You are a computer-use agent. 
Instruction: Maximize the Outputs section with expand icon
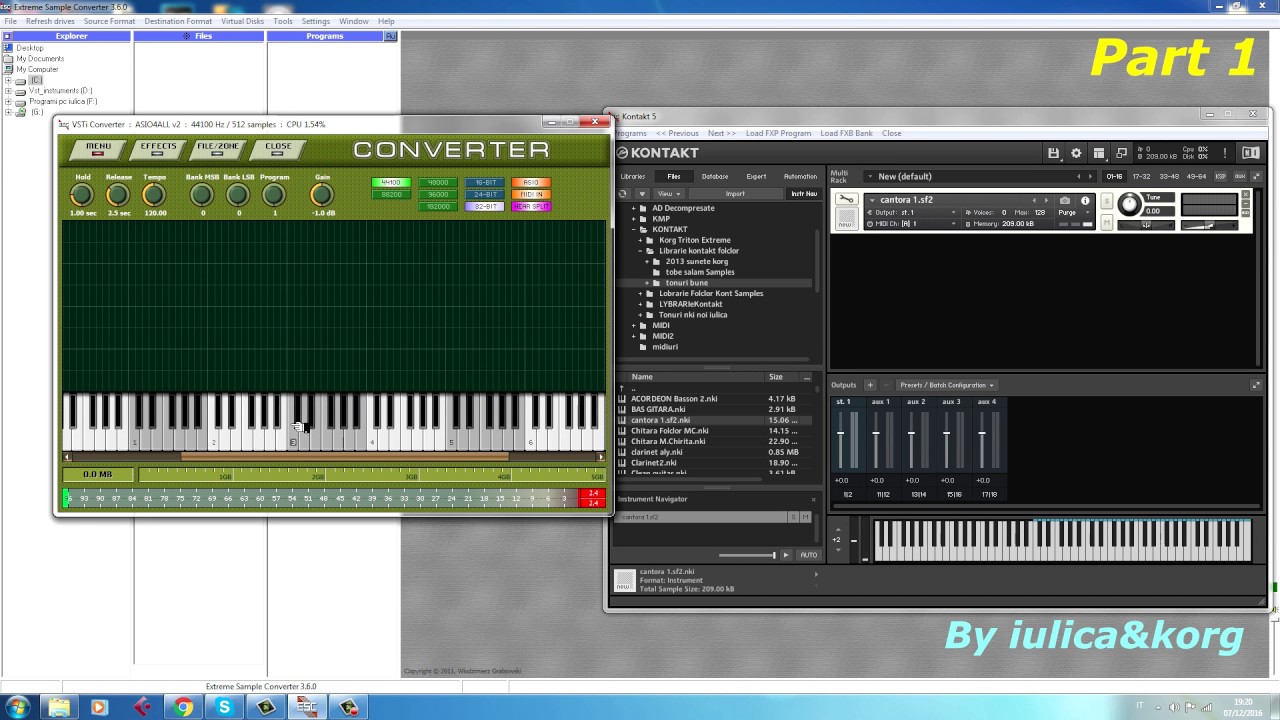pos(1256,385)
